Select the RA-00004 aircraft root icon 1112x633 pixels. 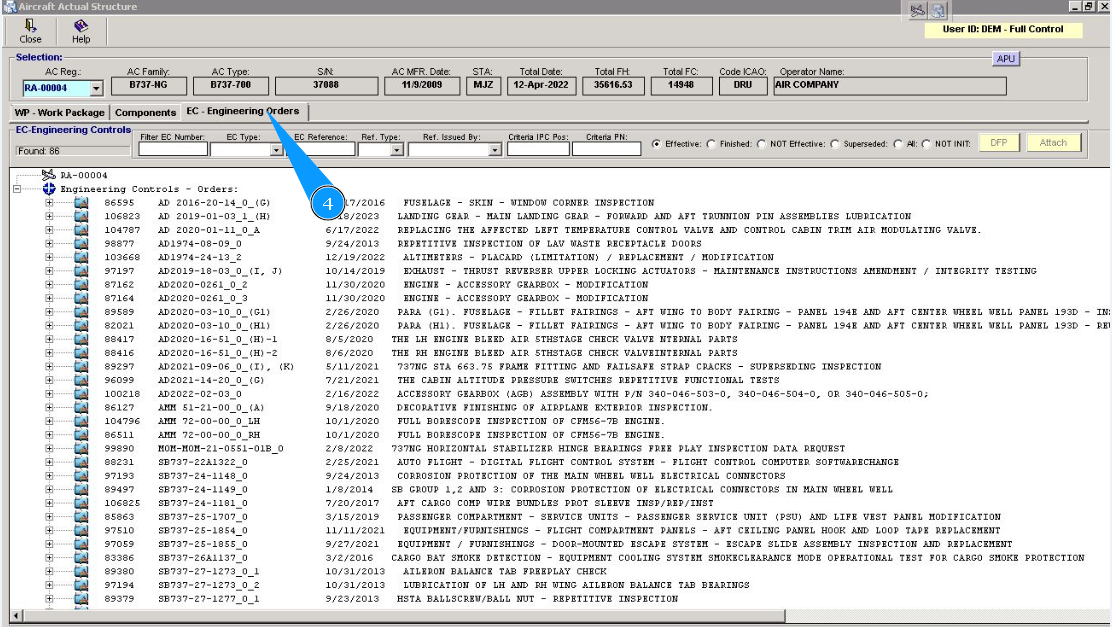(x=49, y=175)
